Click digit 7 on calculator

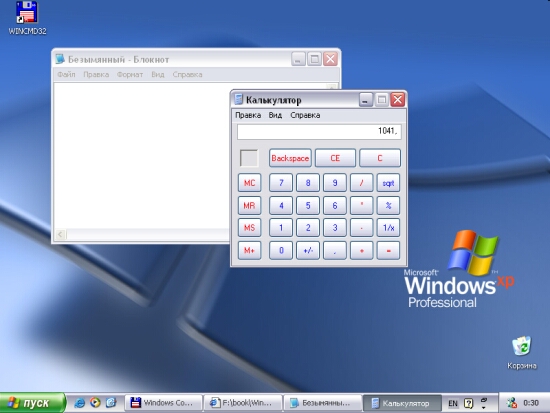[281, 183]
